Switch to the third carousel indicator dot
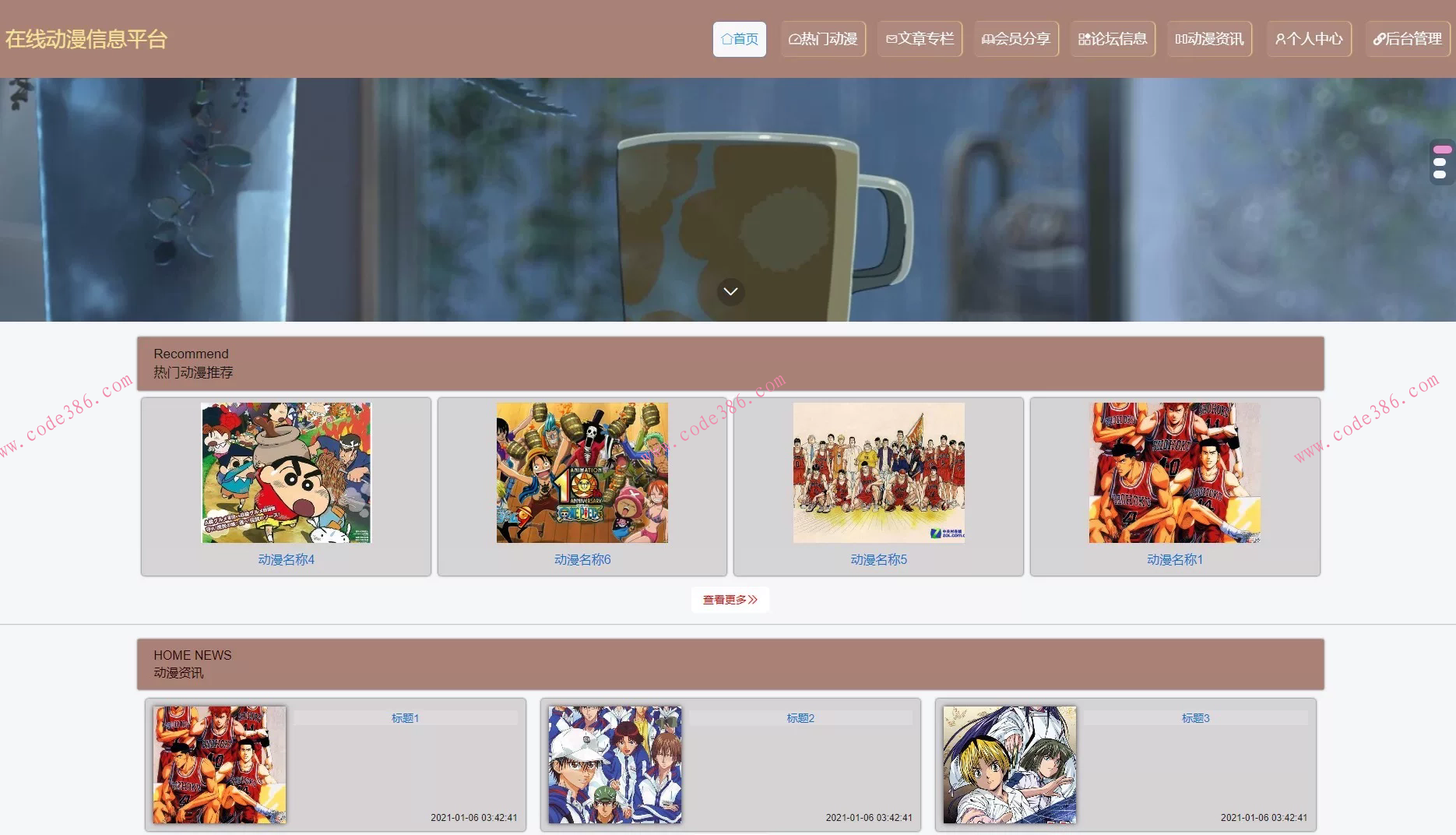The width and height of the screenshot is (1456, 835). click(x=1440, y=174)
